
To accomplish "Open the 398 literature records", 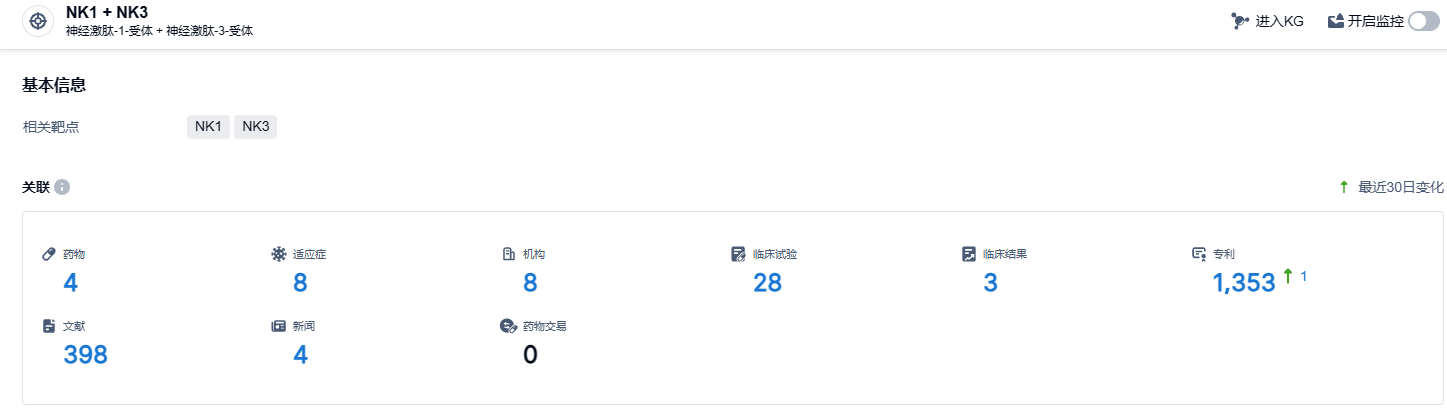I will pyautogui.click(x=85, y=354).
